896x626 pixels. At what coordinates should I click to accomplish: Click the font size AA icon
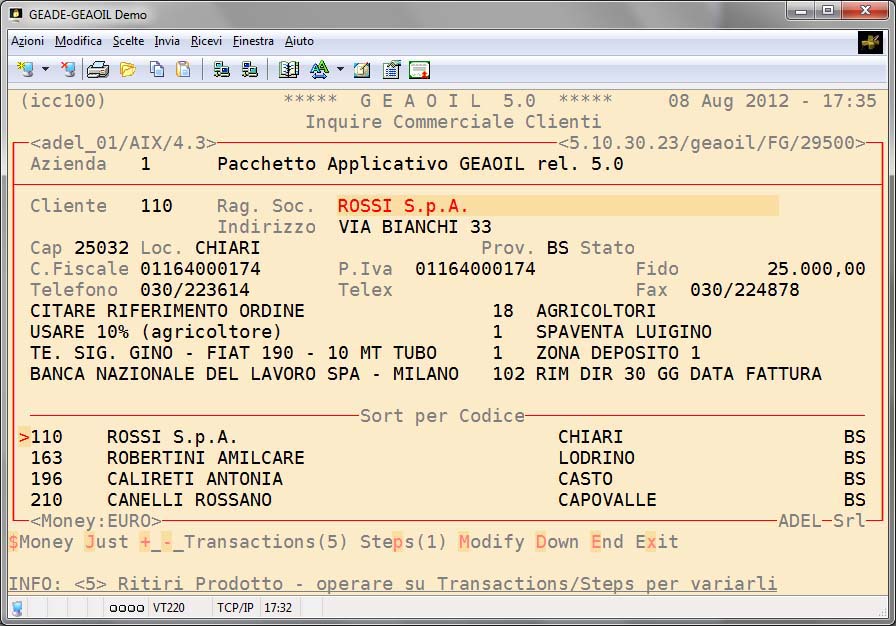[319, 69]
